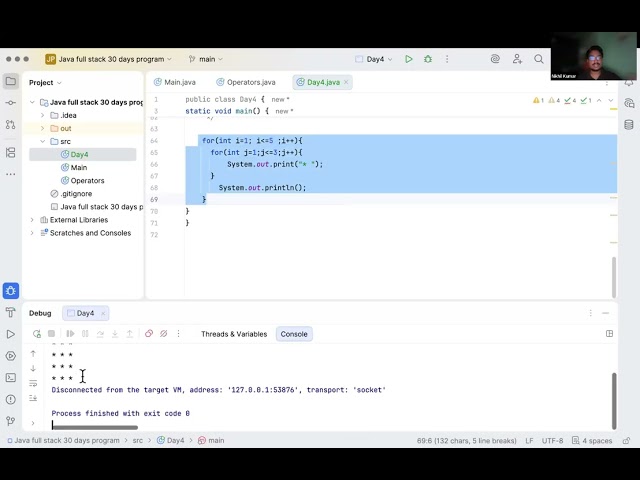Minimize the Debug tool window
The width and height of the screenshot is (640, 480).
pyautogui.click(x=606, y=313)
